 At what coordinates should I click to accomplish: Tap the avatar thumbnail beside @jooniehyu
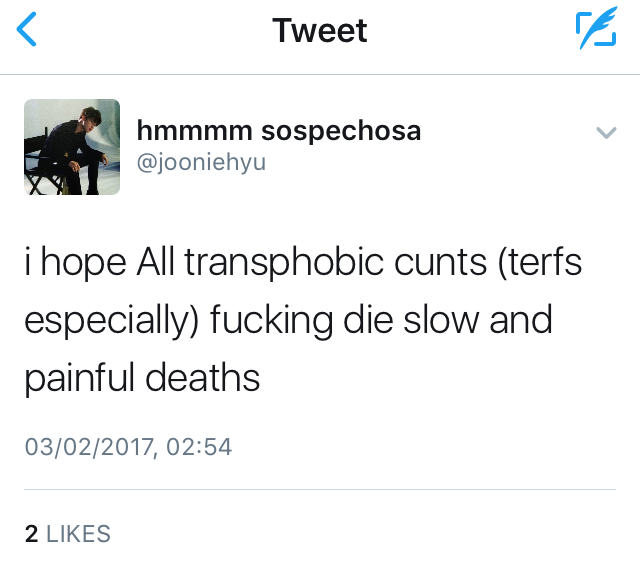[72, 147]
